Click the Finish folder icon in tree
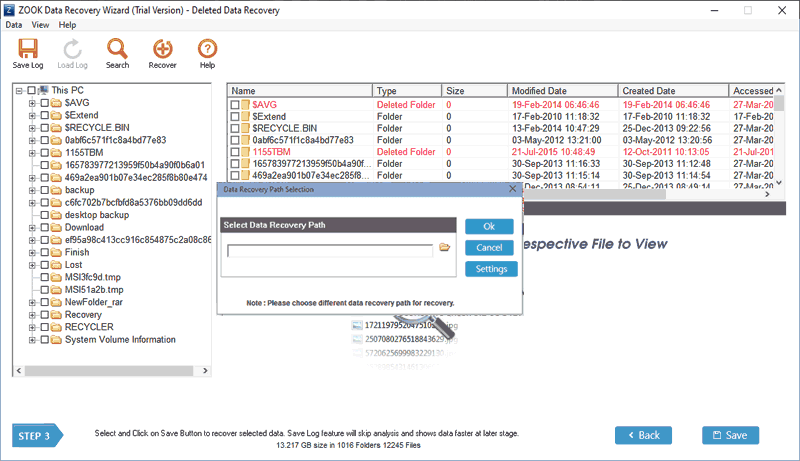This screenshot has width=800, height=461. coord(56,252)
